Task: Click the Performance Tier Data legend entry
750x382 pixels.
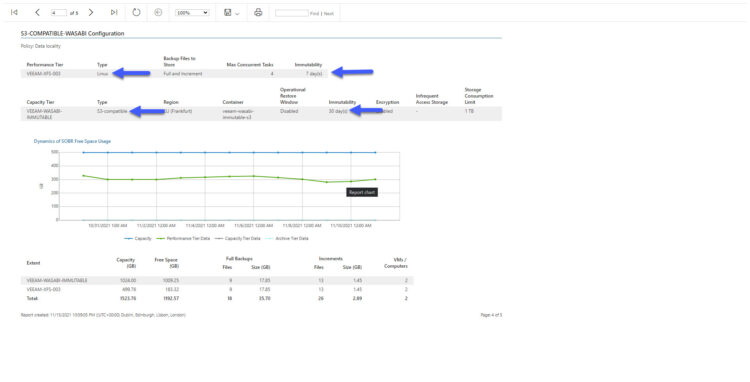Action: point(183,239)
